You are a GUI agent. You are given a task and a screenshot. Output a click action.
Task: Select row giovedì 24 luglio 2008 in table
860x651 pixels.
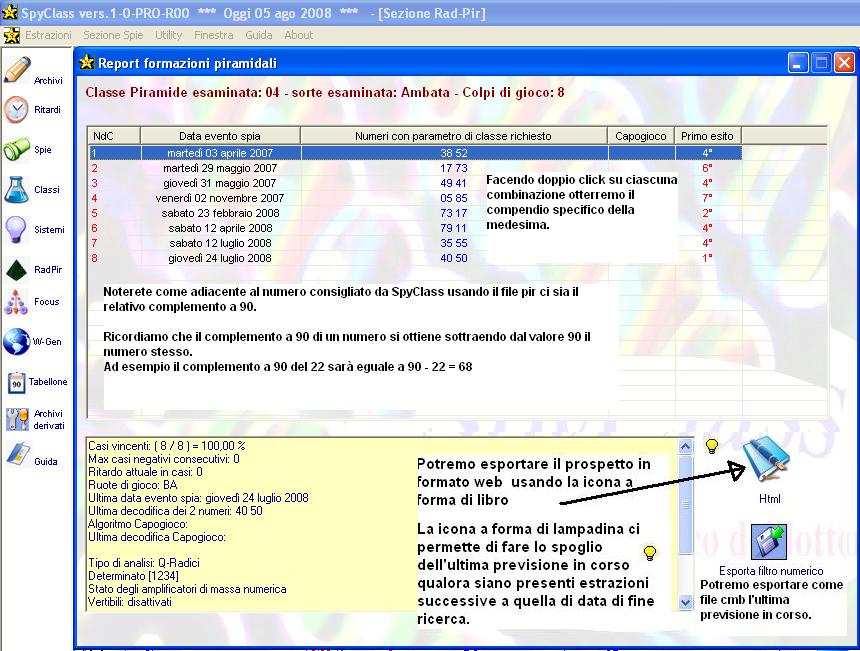point(415,258)
